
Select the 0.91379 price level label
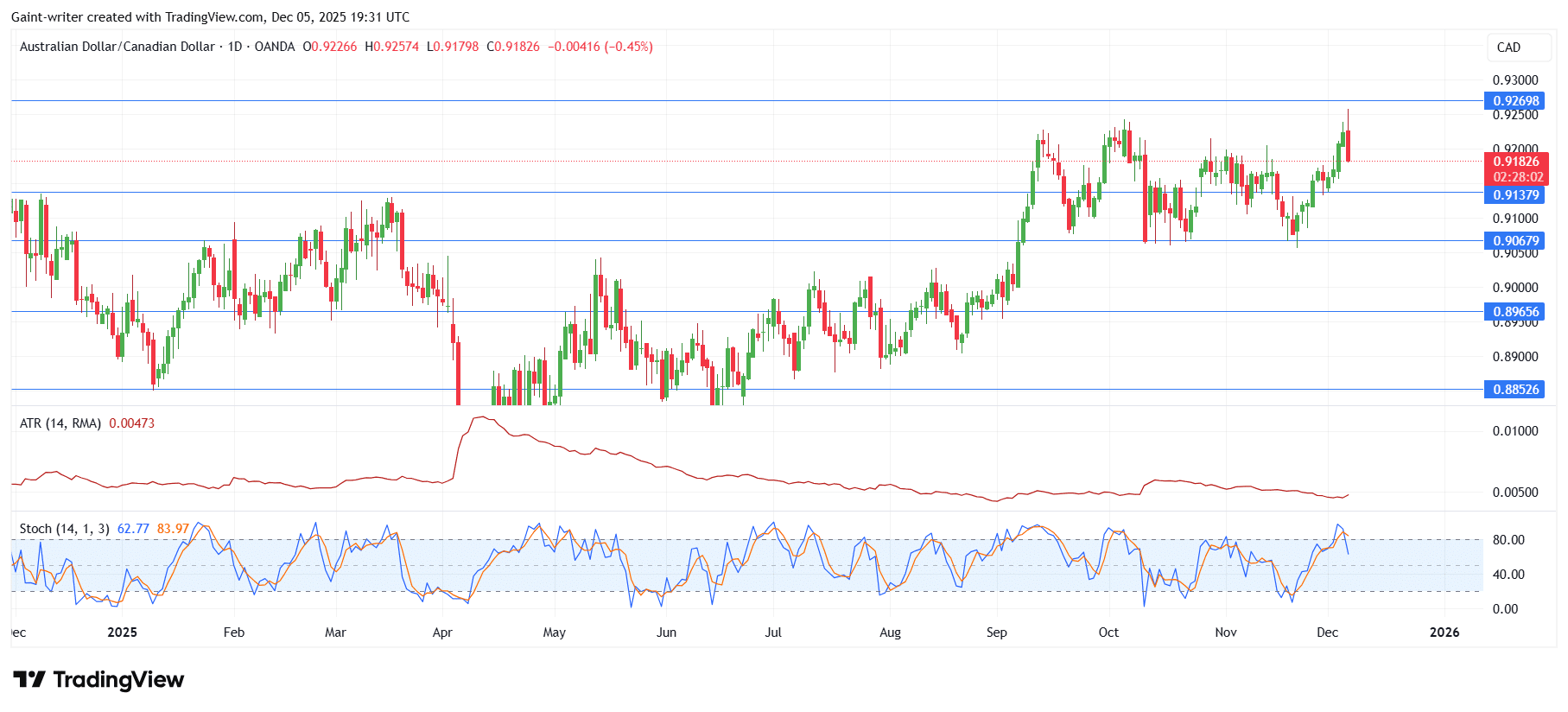(1516, 195)
